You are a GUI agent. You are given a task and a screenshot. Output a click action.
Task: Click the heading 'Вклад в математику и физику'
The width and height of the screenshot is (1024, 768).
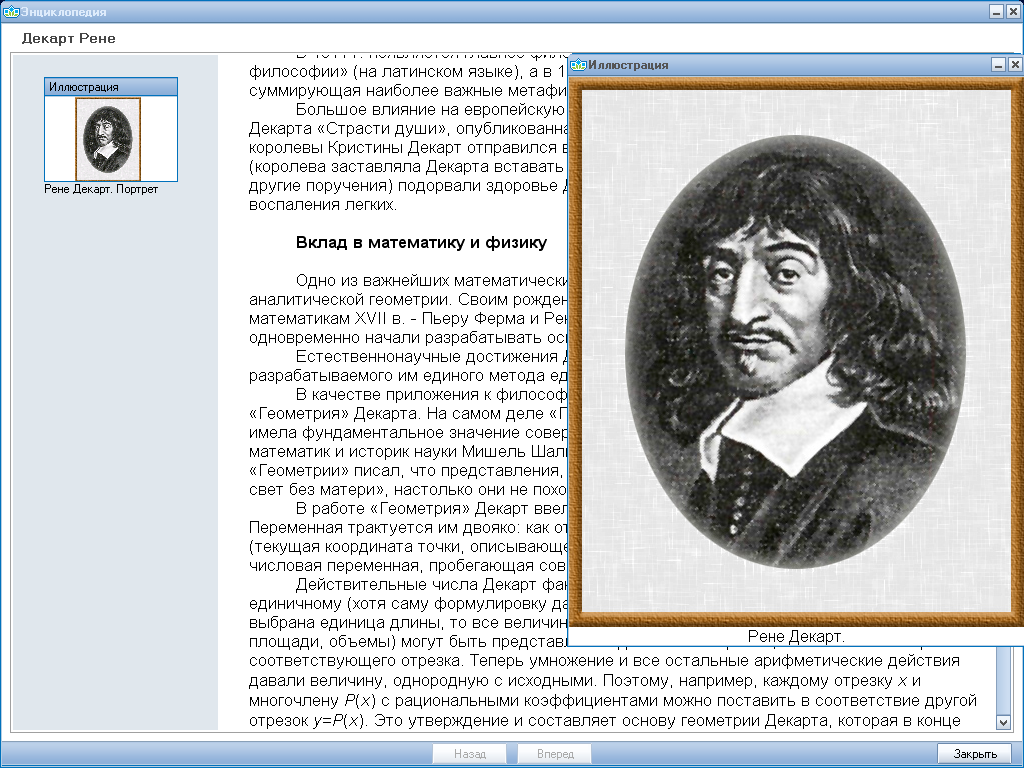coord(421,243)
